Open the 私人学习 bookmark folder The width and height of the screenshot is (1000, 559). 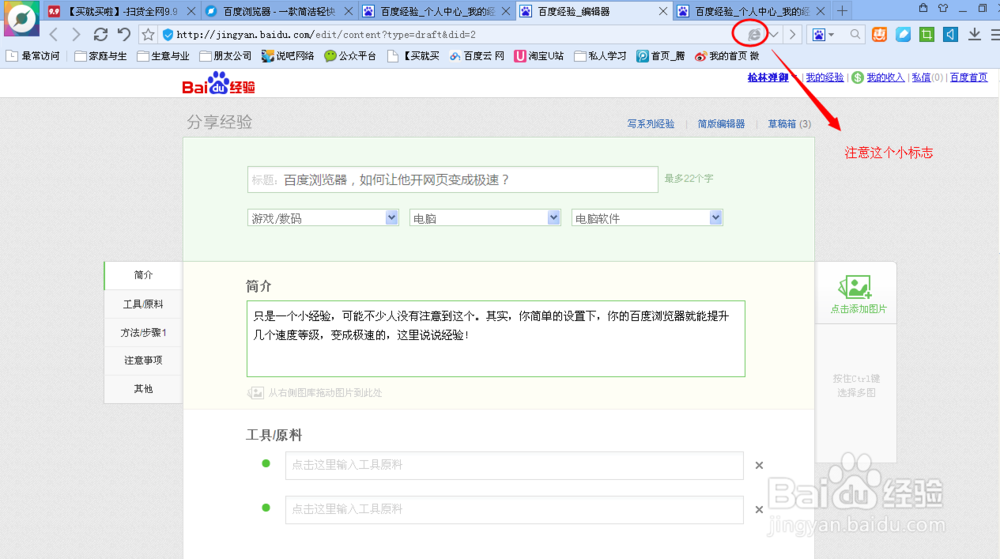[x=600, y=56]
